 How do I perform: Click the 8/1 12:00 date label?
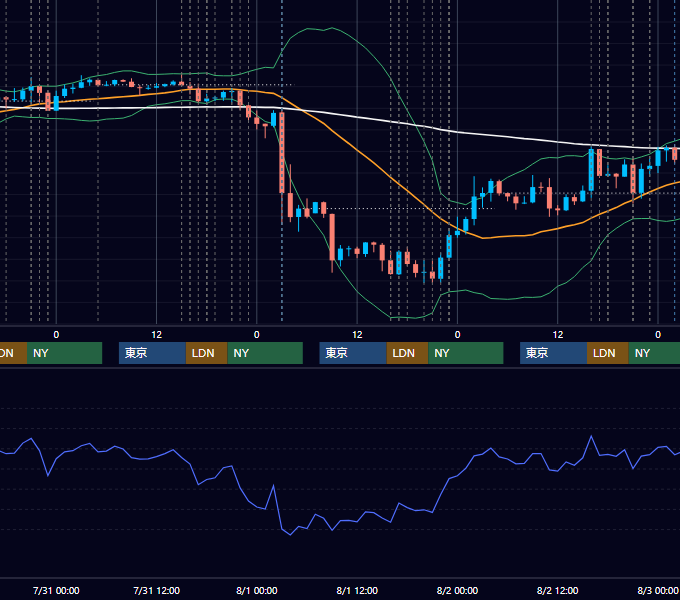coord(357,590)
